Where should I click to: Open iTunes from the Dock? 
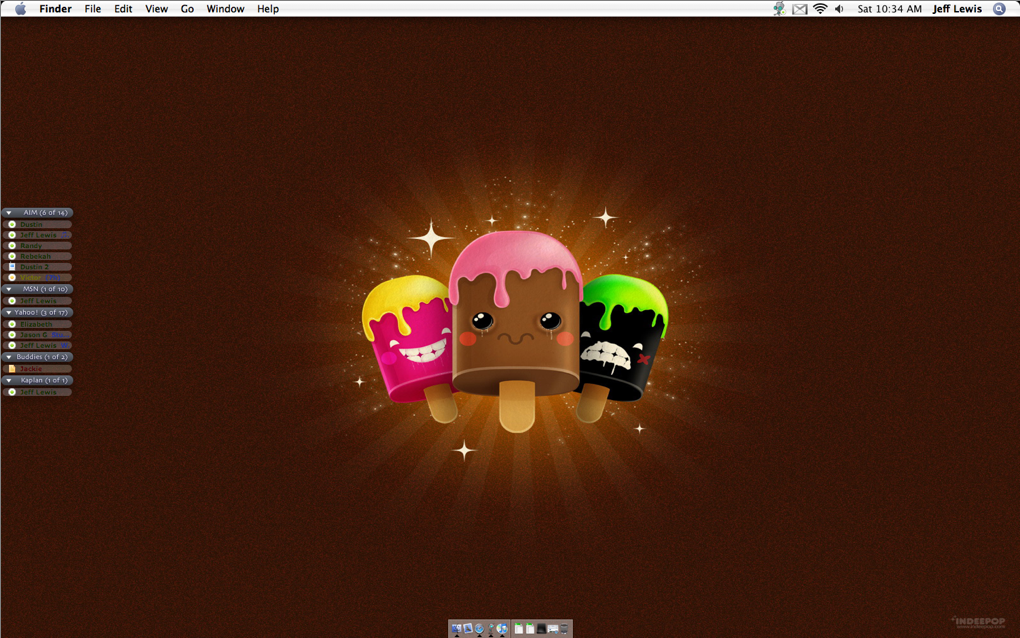tap(502, 628)
